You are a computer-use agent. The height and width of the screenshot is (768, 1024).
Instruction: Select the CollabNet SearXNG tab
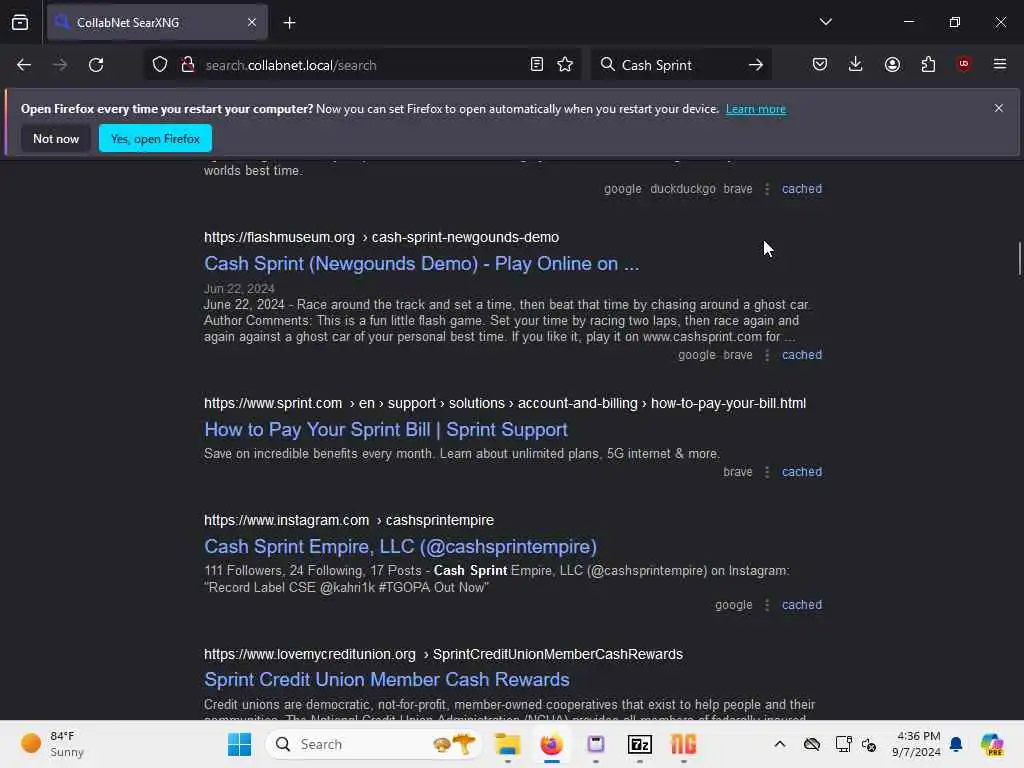[157, 22]
